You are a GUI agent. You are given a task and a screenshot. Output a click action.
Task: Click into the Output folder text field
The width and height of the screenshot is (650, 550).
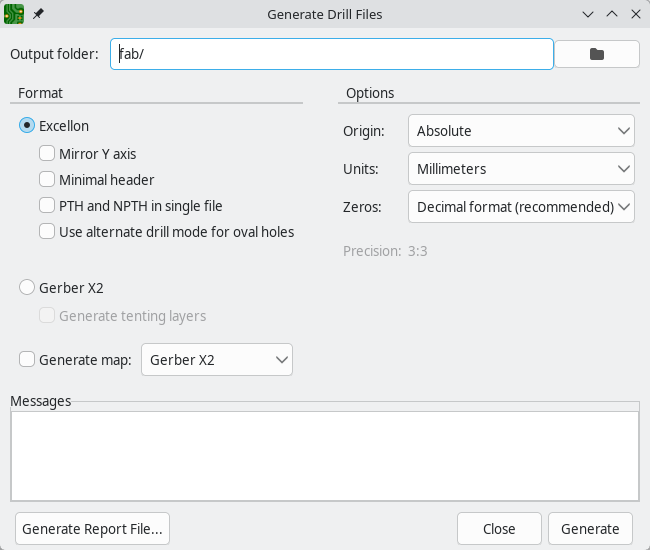(331, 54)
